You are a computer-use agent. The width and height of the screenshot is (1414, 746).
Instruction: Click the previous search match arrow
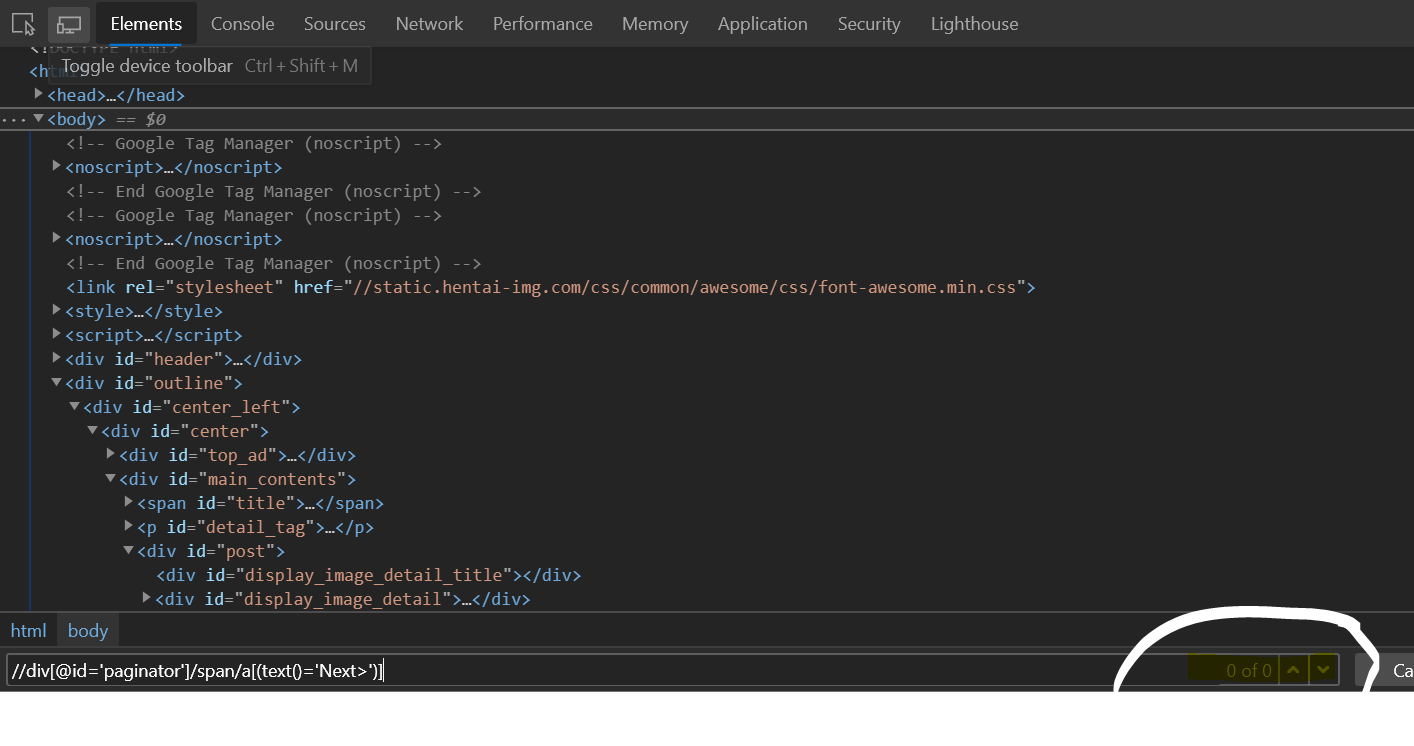1293,669
